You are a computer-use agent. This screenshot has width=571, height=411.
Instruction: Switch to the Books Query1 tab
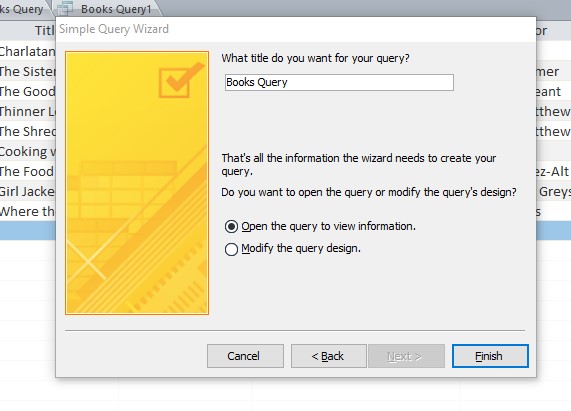(107, 9)
